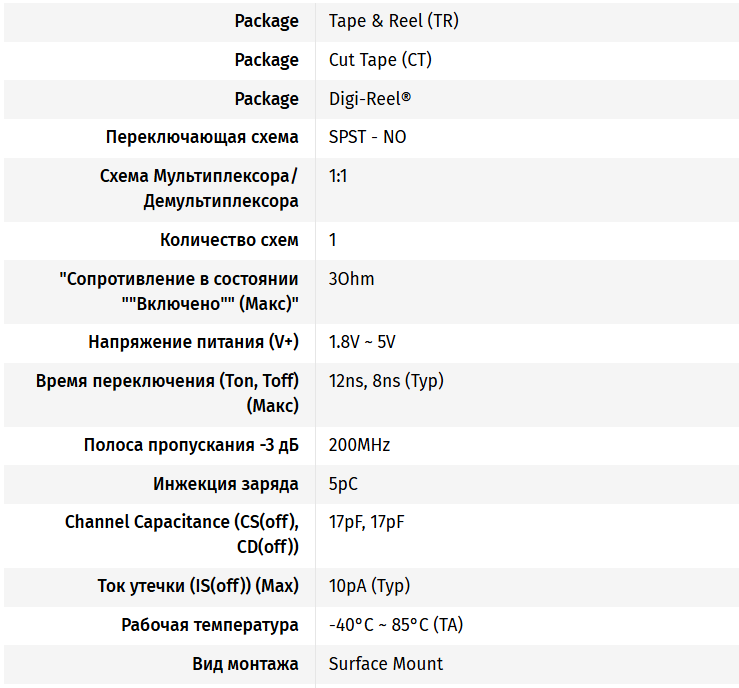This screenshot has width=739, height=688.
Task: Click the "Переключающая схема" label
Action: coord(202,137)
